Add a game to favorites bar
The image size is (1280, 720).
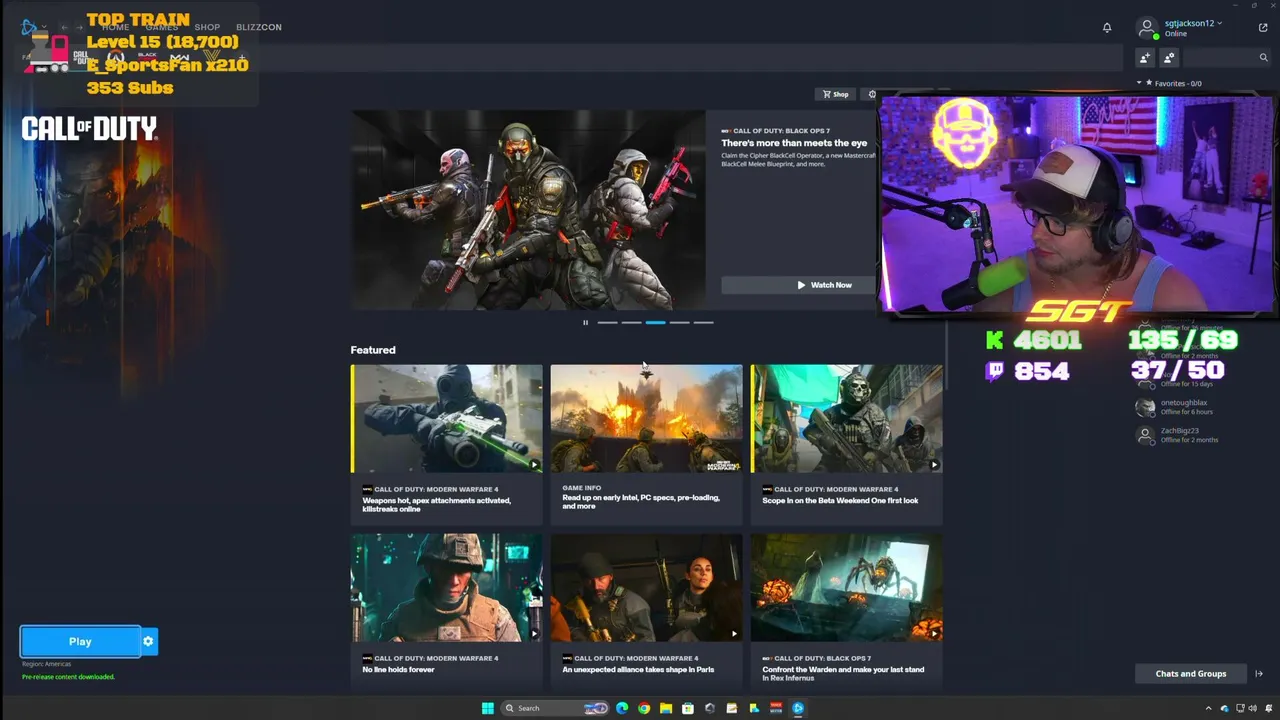click(x=241, y=57)
